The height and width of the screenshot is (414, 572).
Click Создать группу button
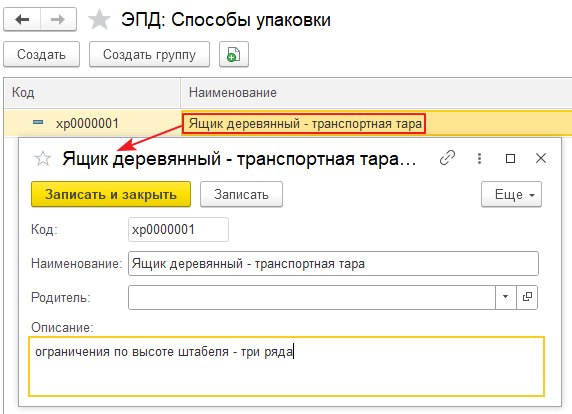coord(149,54)
